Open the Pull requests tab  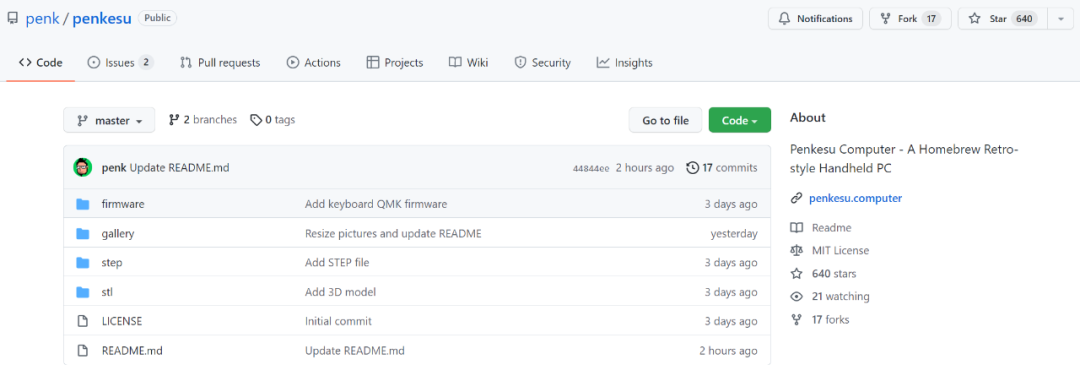coord(220,63)
